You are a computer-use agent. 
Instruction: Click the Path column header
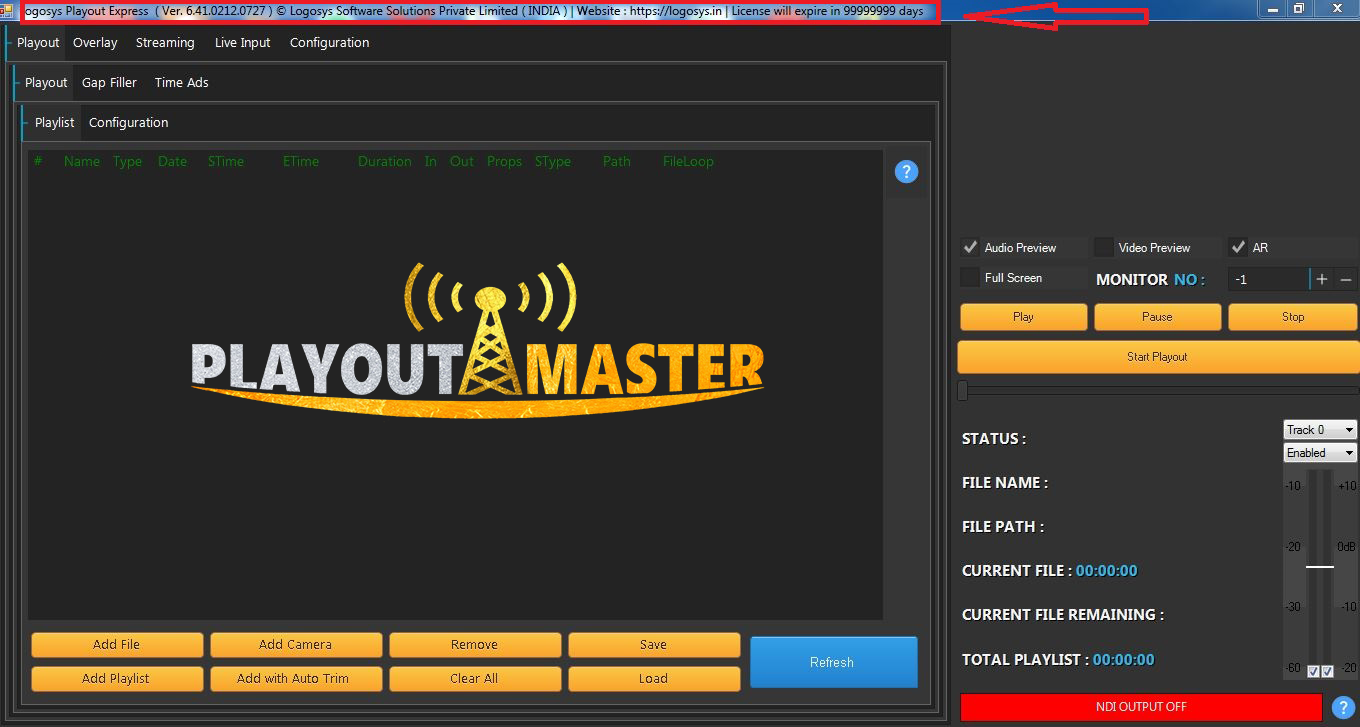click(617, 162)
